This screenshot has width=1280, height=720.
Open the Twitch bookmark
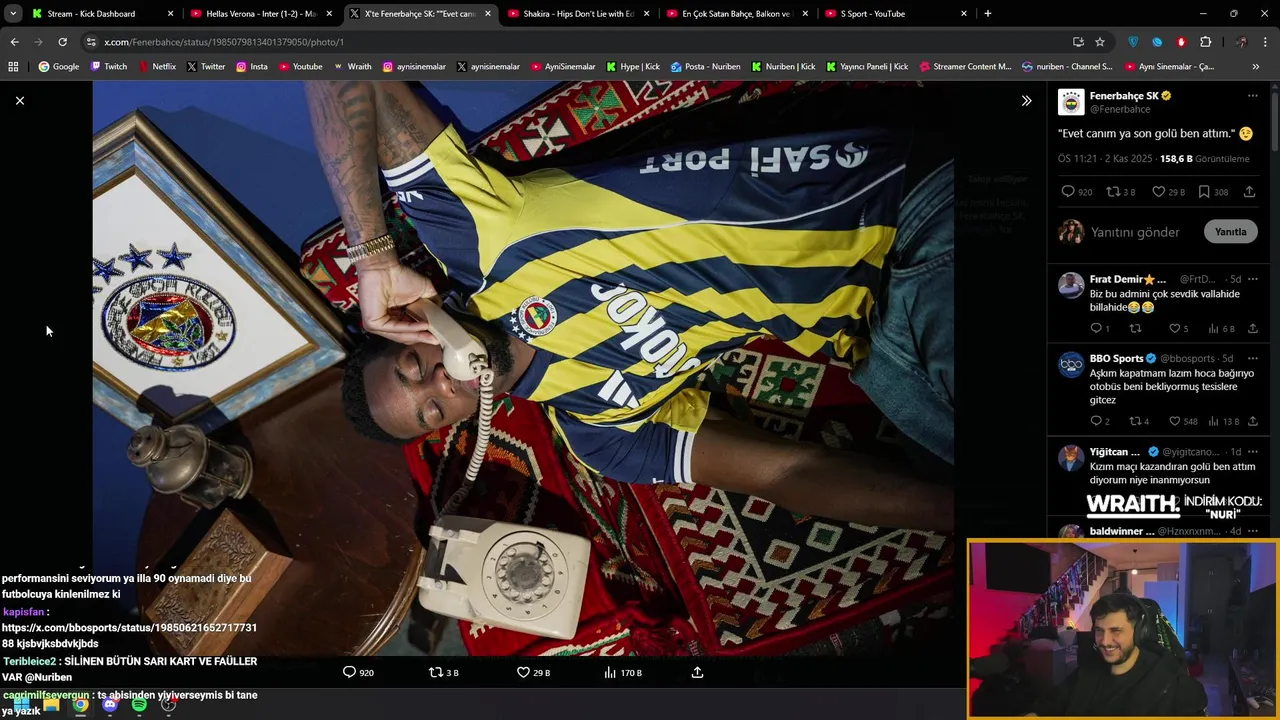(x=108, y=67)
